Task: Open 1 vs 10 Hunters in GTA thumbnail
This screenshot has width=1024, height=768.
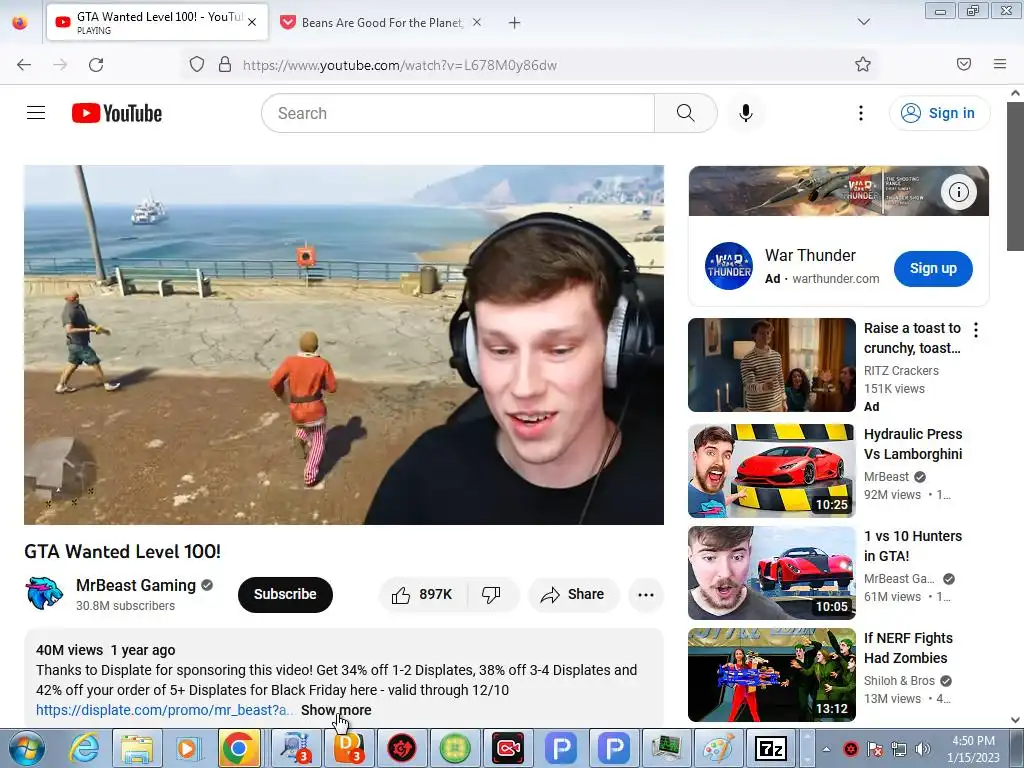Action: [x=771, y=573]
